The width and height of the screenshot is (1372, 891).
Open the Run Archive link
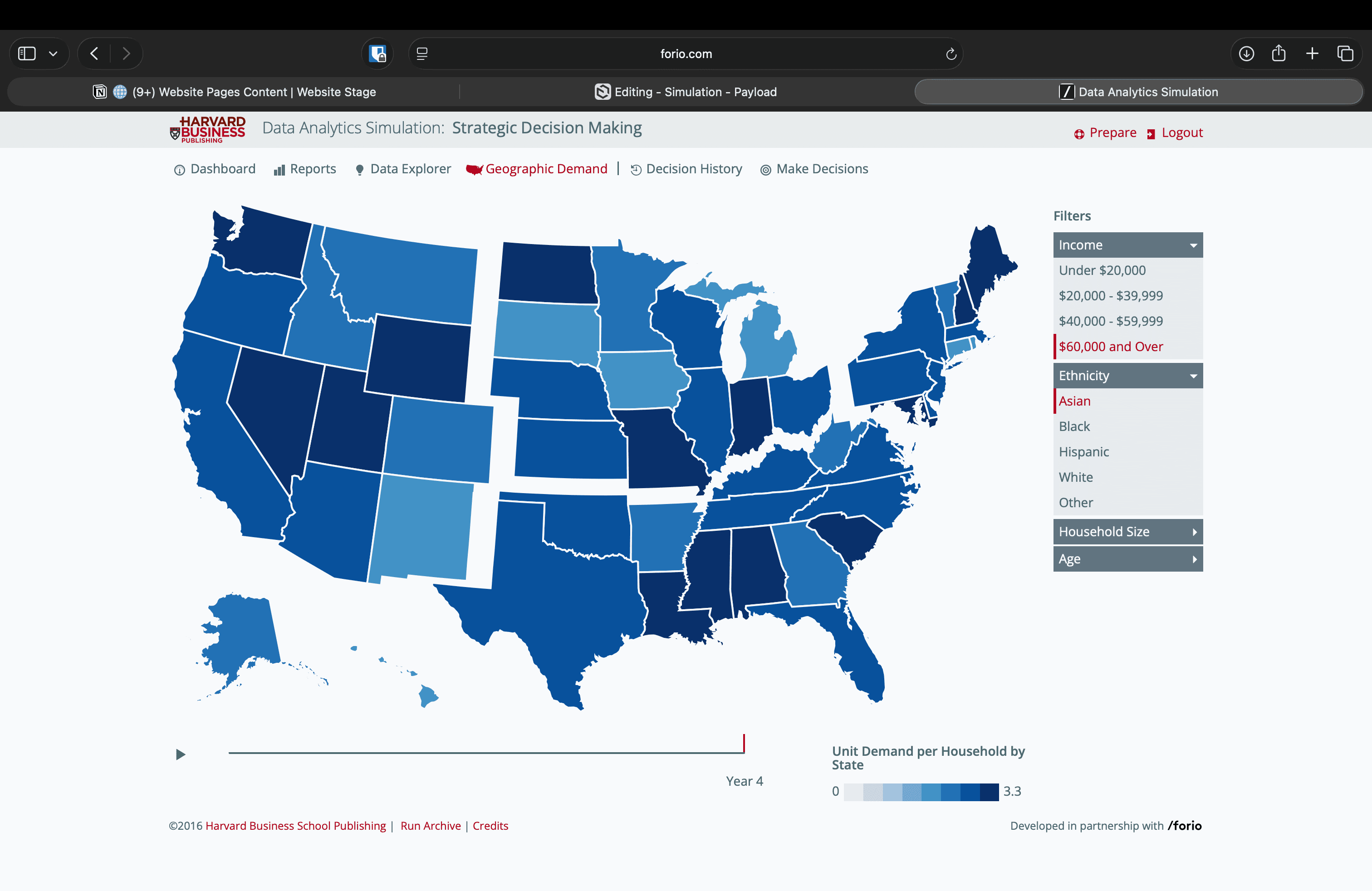click(x=430, y=825)
